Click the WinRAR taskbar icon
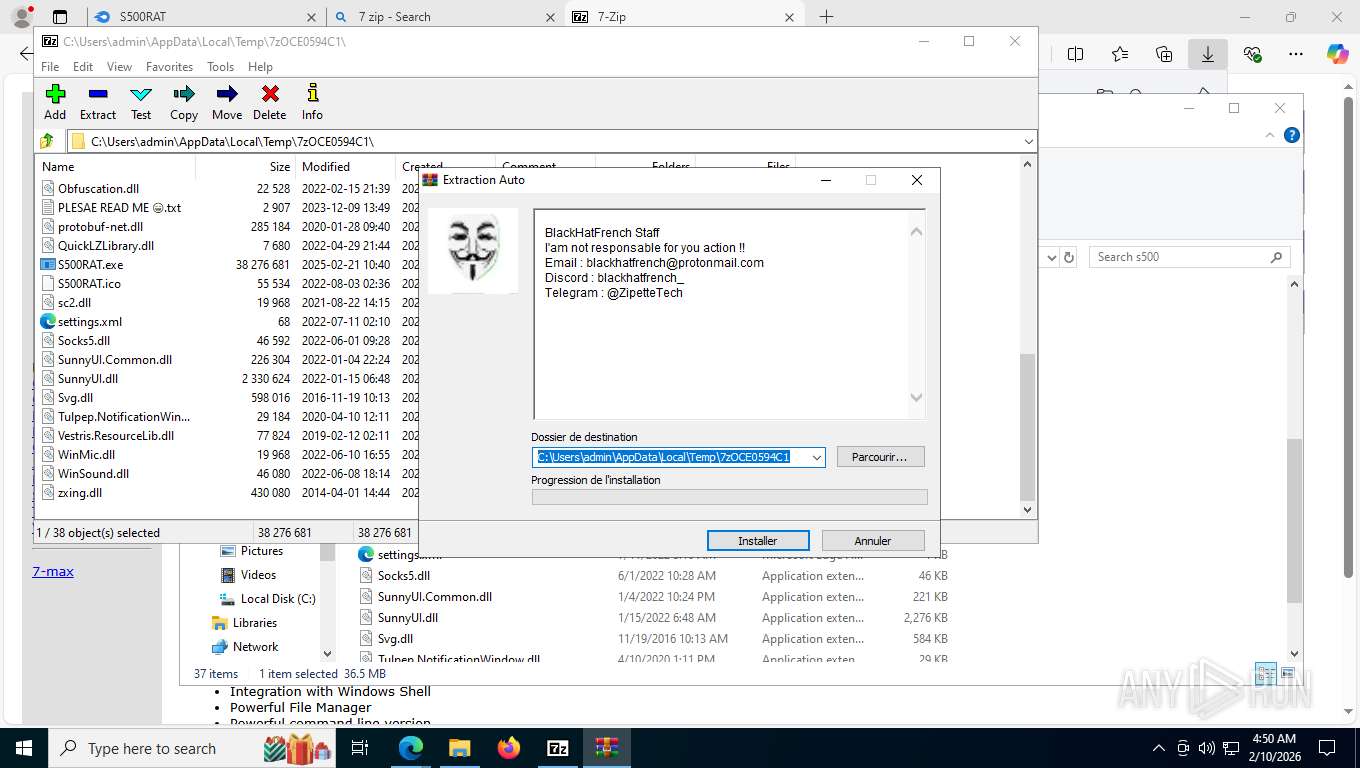The image size is (1360, 768). (x=607, y=748)
